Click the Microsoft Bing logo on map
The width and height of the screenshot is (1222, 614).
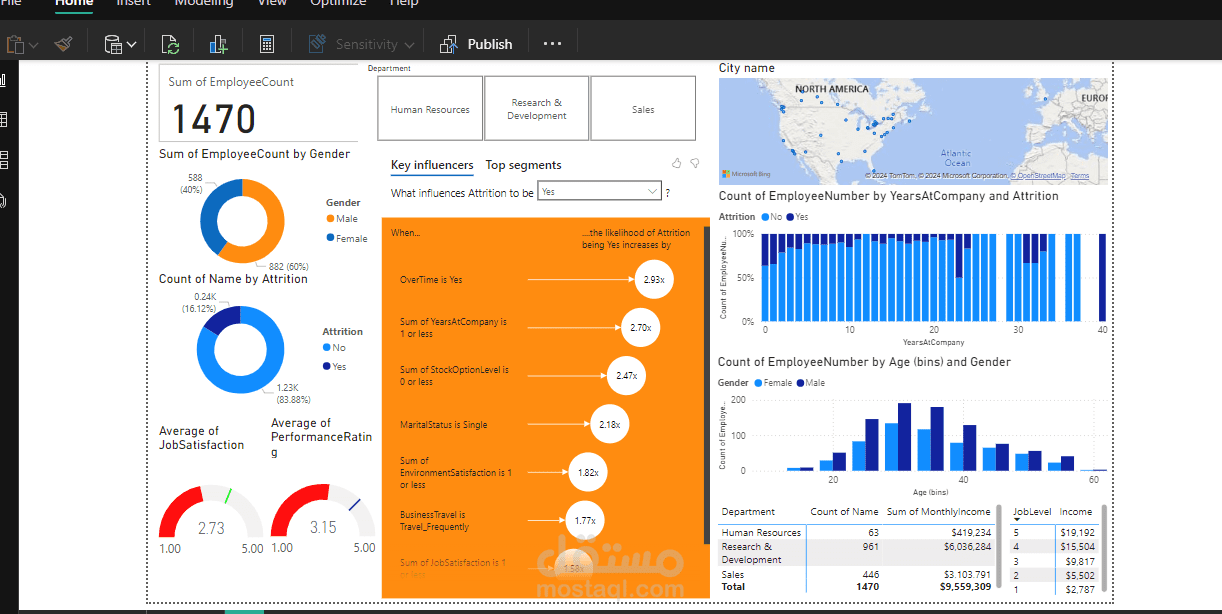[745, 175]
